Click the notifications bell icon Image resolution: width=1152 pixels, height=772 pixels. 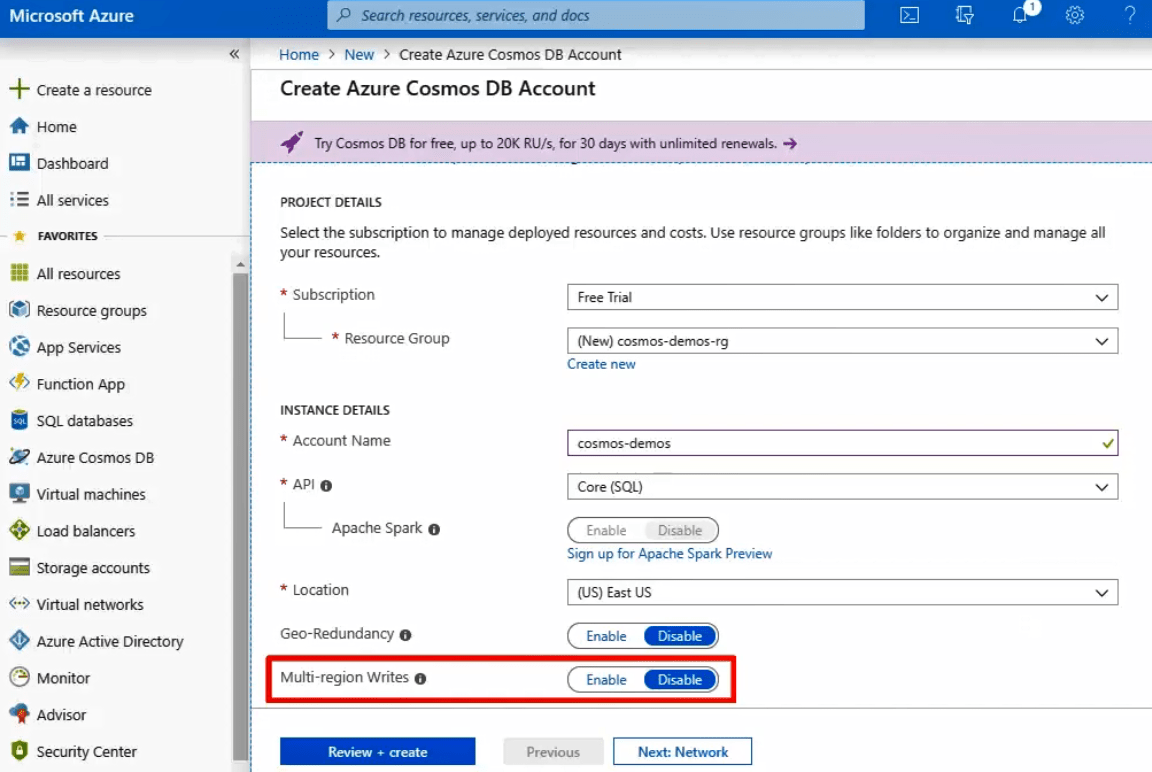[1020, 15]
